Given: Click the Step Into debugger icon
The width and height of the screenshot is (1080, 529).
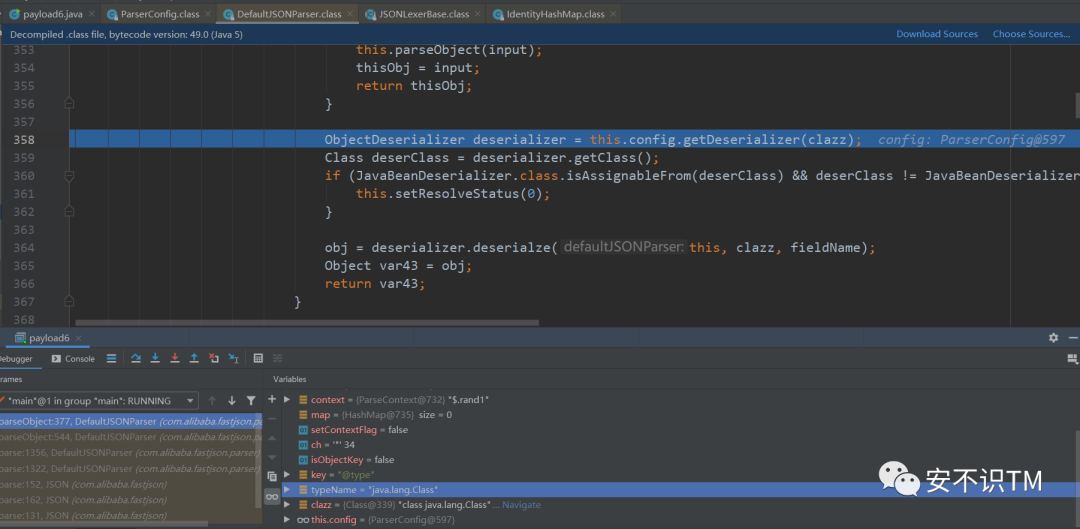Looking at the screenshot, I should pyautogui.click(x=154, y=358).
